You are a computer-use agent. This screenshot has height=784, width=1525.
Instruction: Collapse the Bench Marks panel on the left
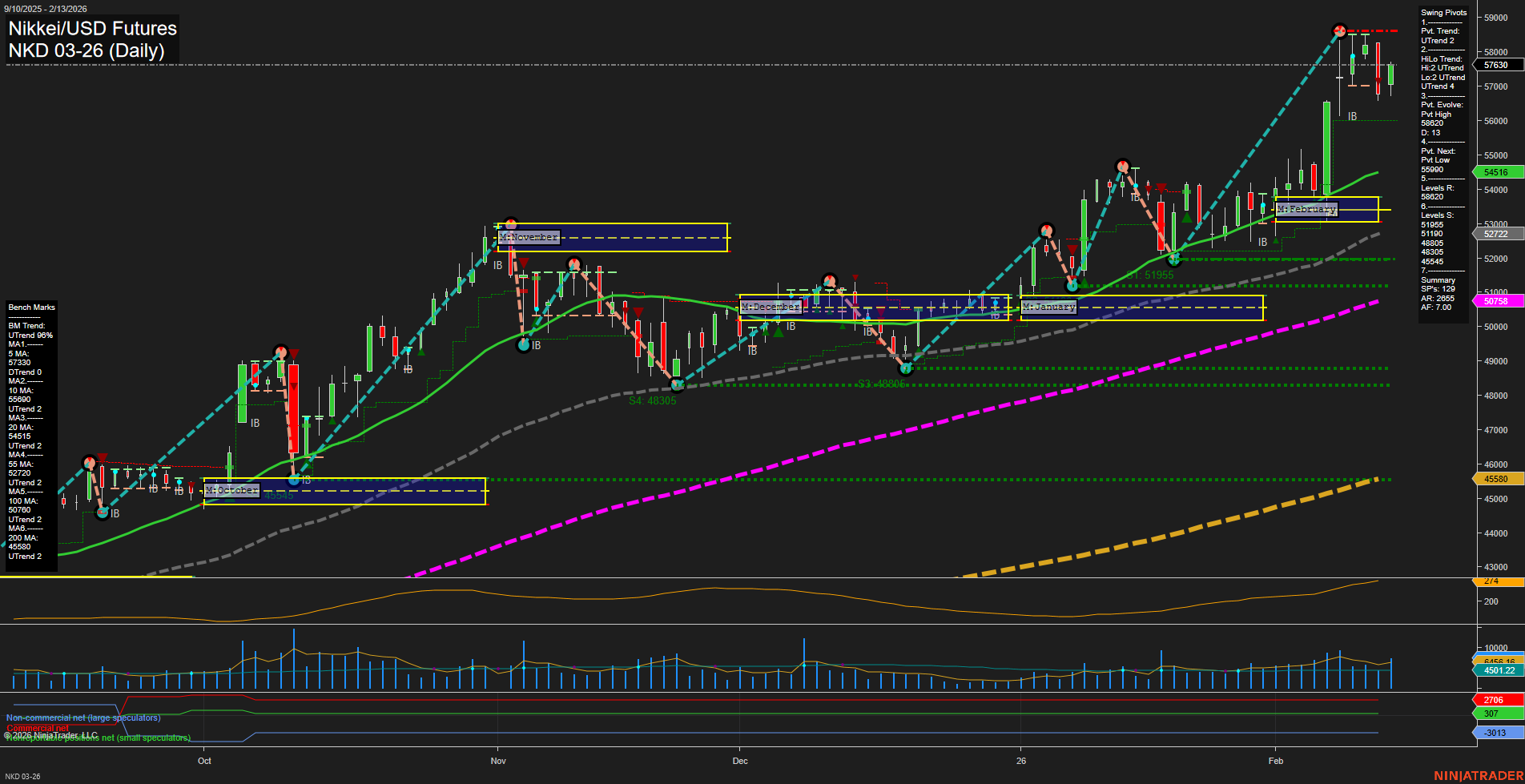[x=31, y=307]
